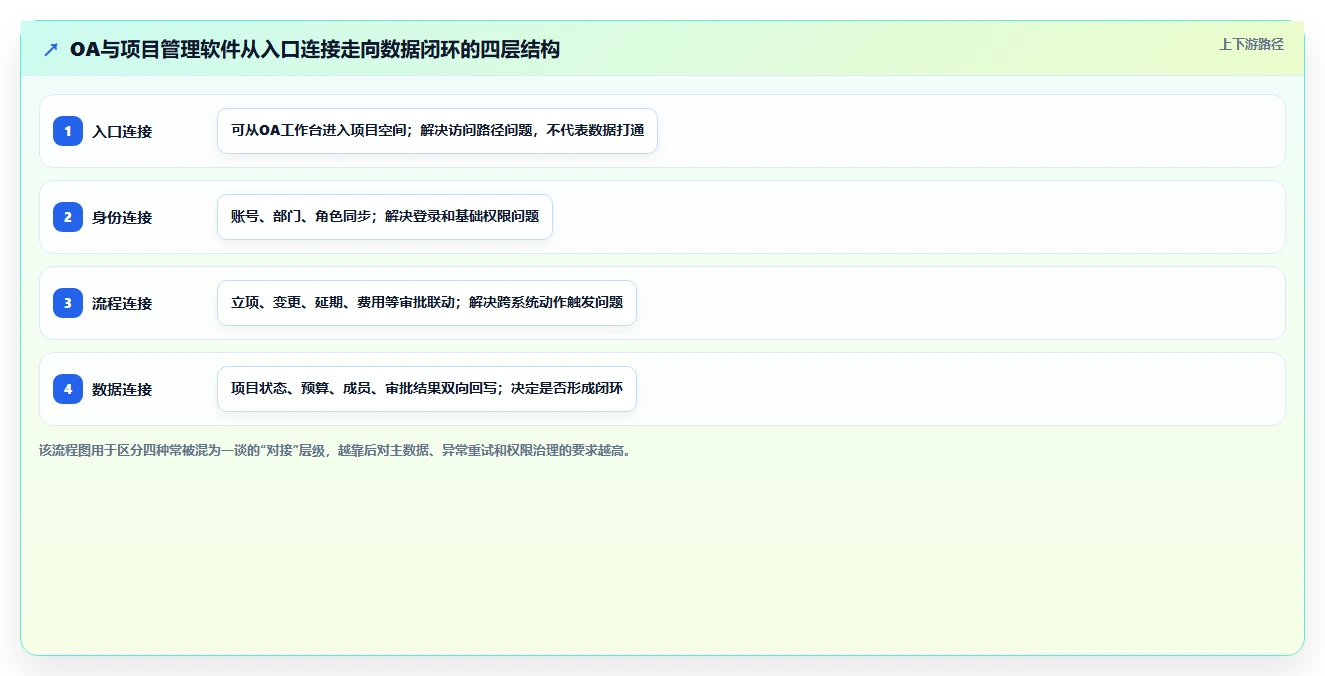Click the footnote starting 该流程图用于区分四种
1325x676 pixels.
335,451
